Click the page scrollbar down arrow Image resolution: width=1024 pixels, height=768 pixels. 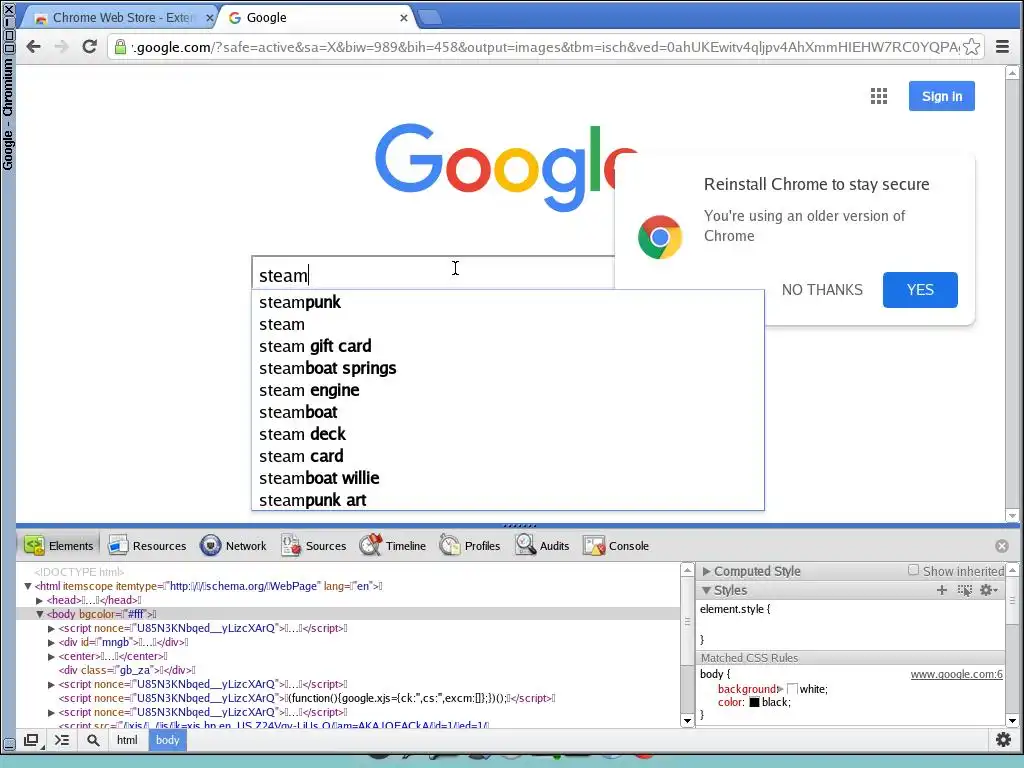pyautogui.click(x=1012, y=515)
